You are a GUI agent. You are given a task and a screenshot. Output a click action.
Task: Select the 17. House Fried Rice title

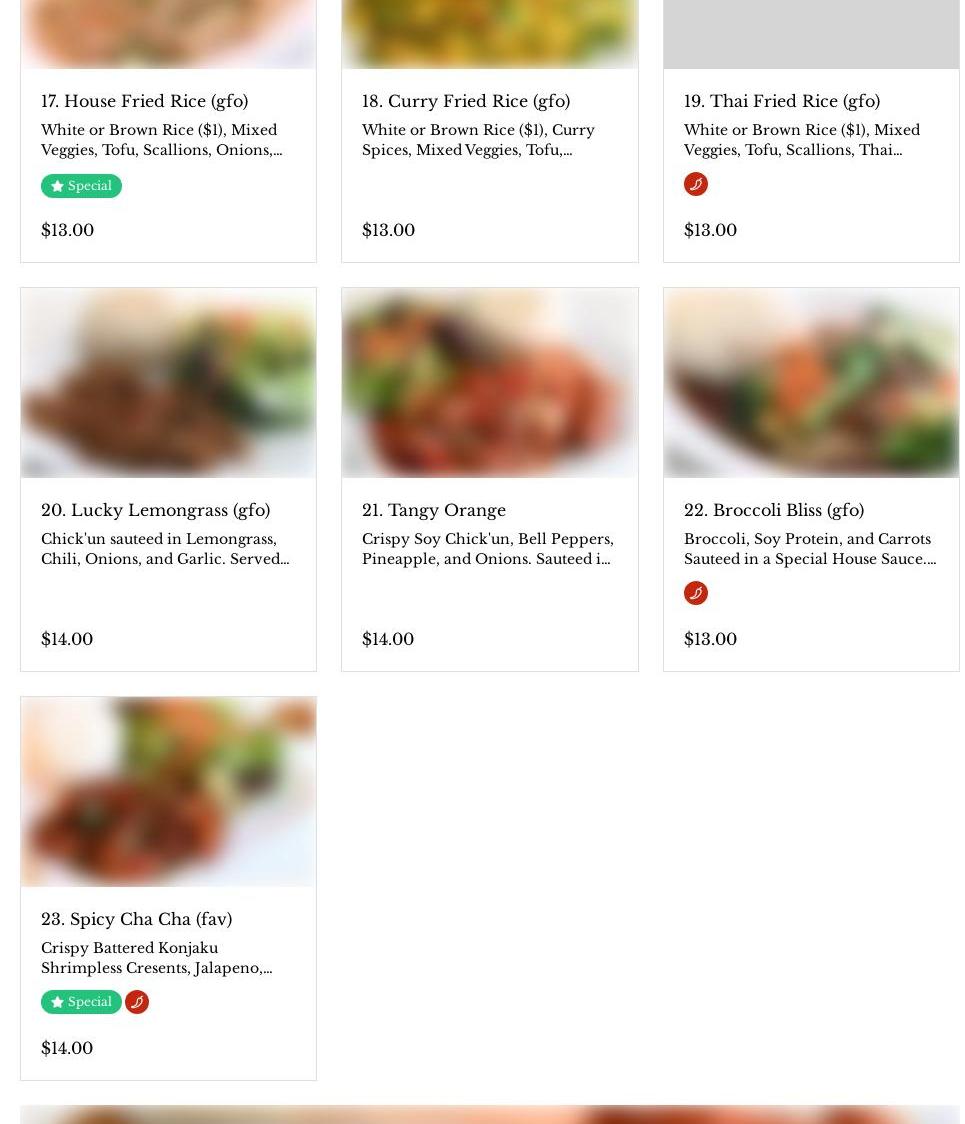tap(145, 101)
